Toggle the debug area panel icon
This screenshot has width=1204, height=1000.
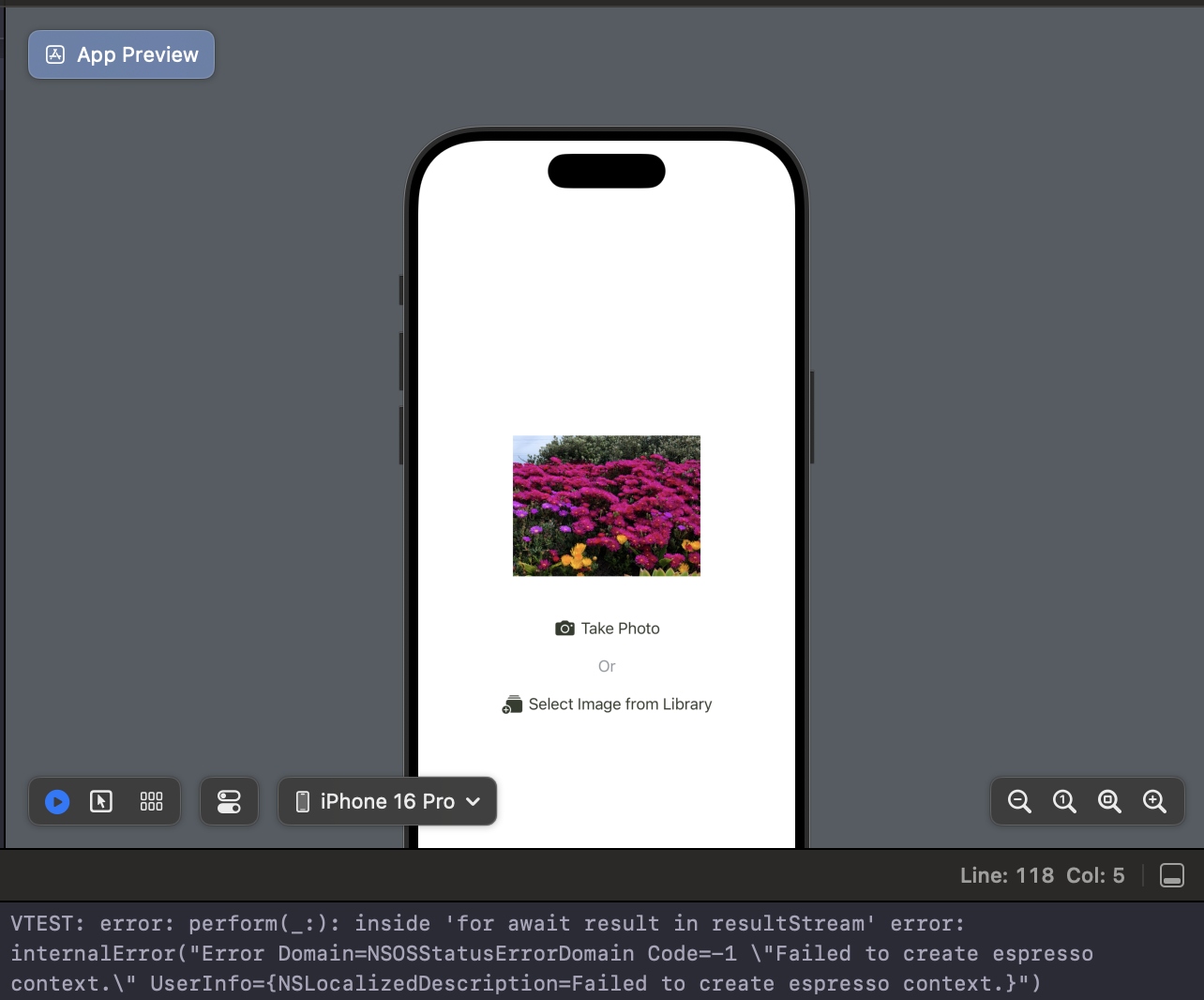click(1172, 875)
